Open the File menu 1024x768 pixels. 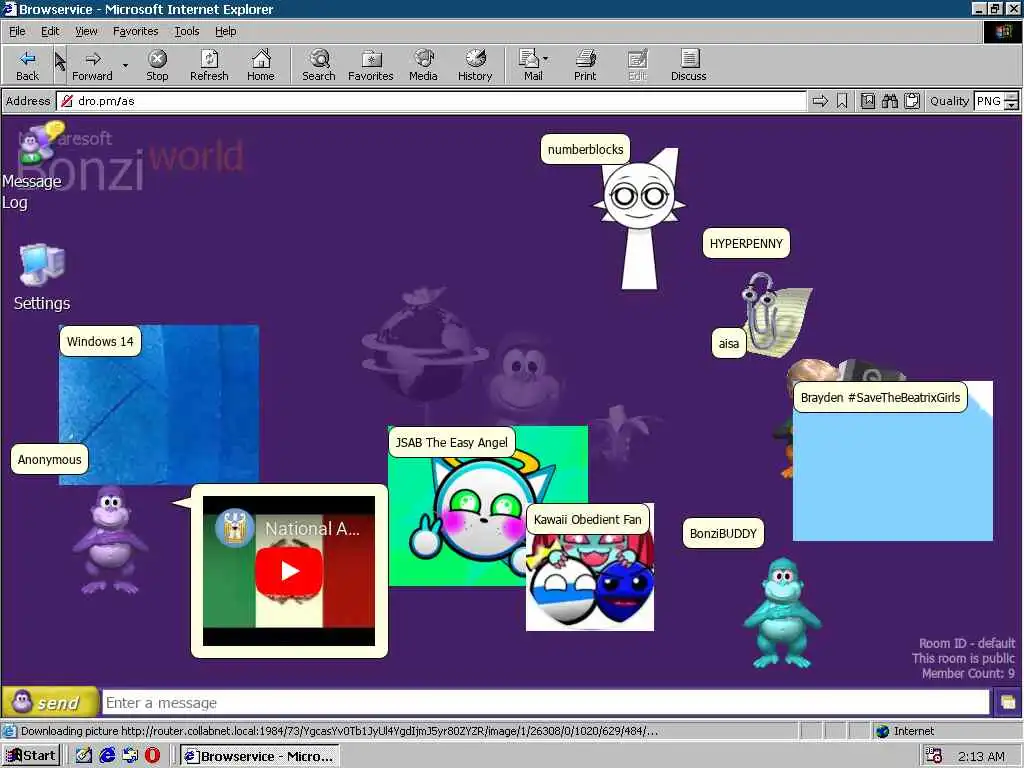coord(17,31)
